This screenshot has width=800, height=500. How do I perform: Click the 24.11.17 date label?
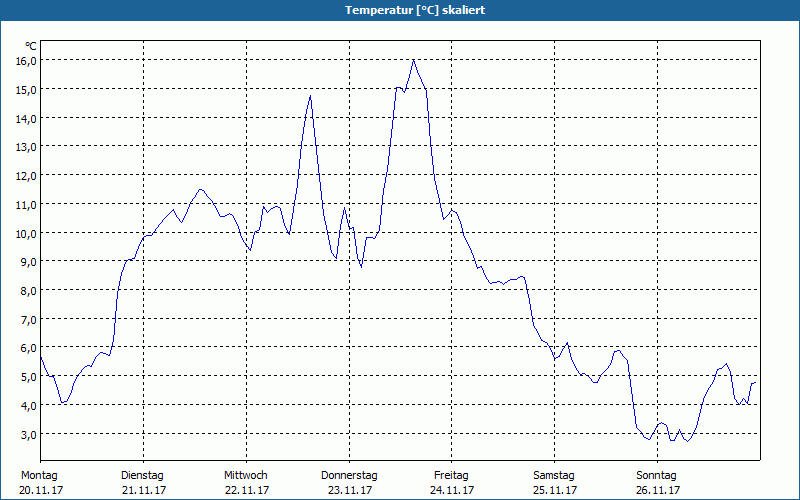[452, 490]
